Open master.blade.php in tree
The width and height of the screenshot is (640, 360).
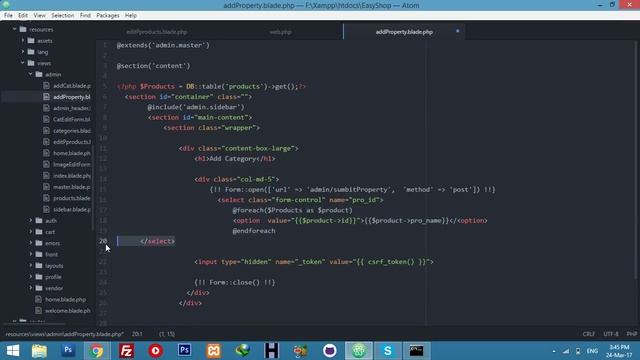(x=72, y=187)
